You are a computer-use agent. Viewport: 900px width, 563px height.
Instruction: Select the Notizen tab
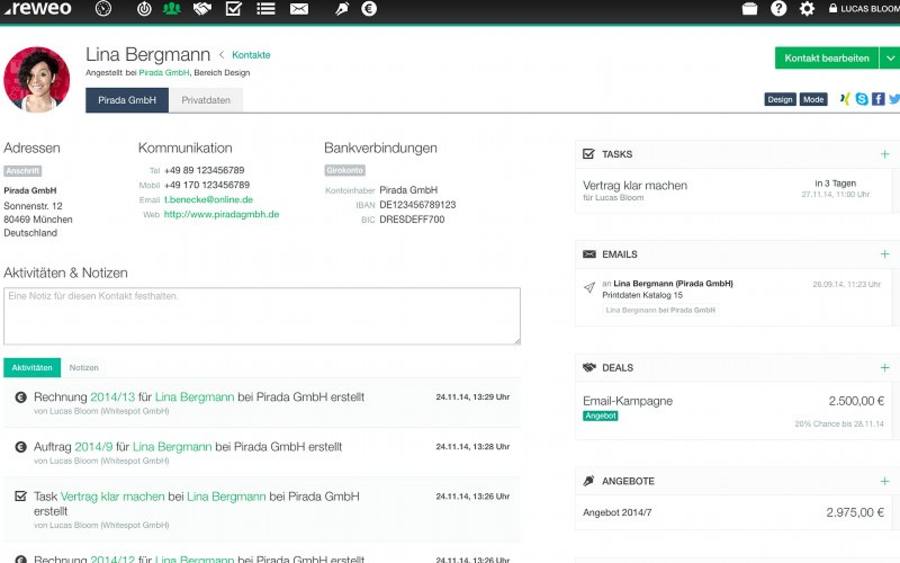click(84, 367)
